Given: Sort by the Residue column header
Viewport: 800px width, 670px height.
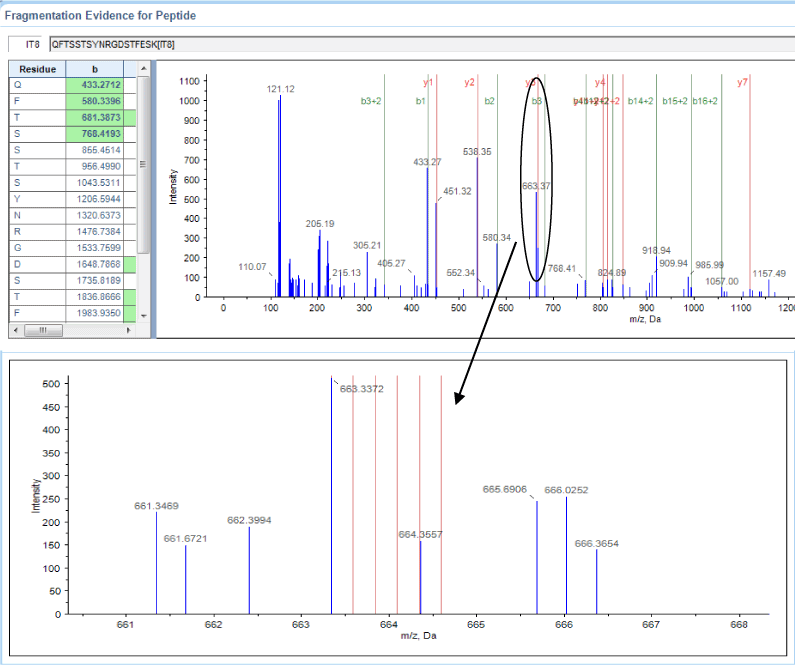Looking at the screenshot, I should pyautogui.click(x=37, y=69).
